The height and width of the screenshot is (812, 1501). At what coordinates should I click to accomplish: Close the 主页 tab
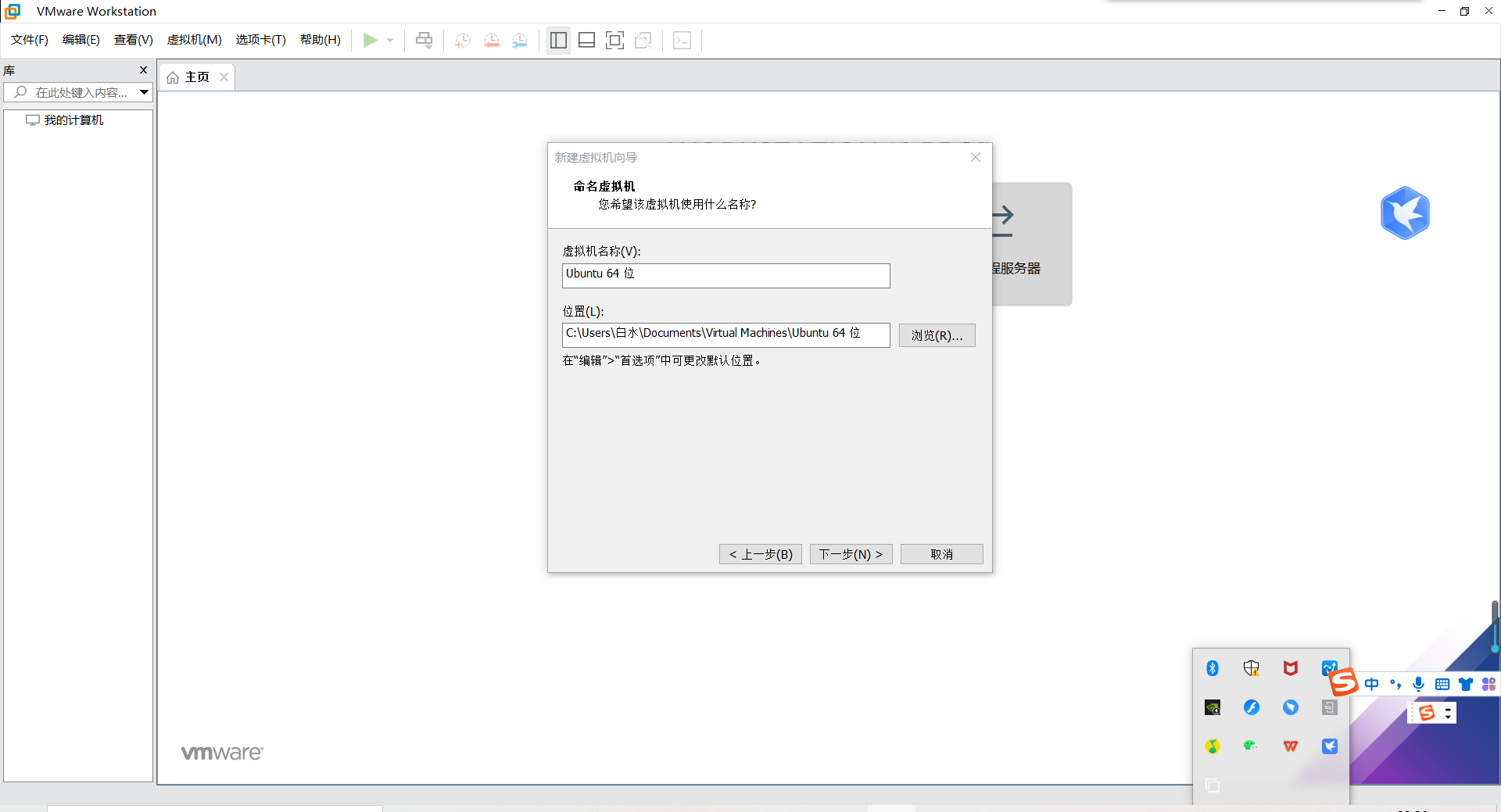click(224, 77)
